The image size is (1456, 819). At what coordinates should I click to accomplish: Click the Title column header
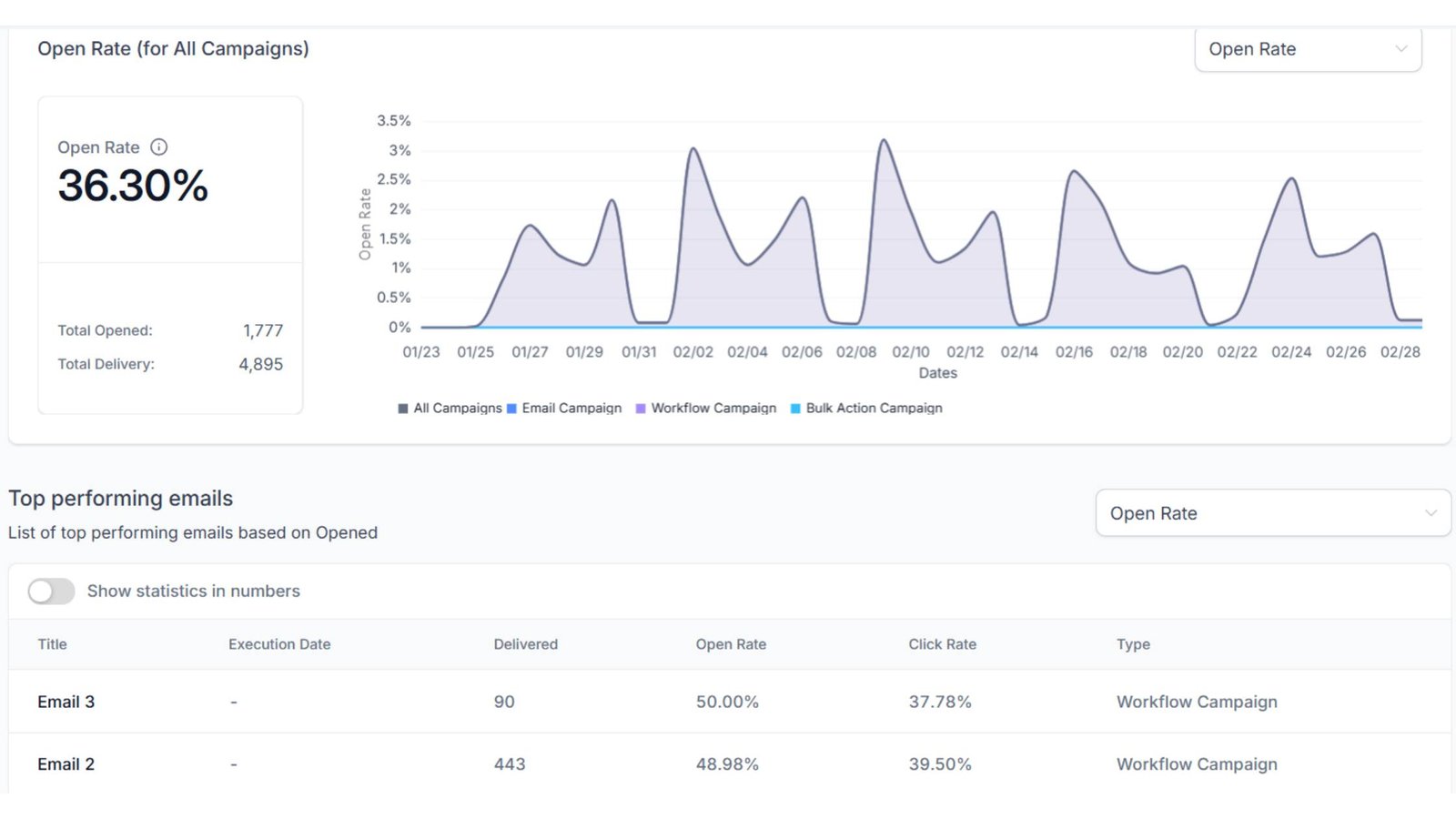tap(52, 644)
